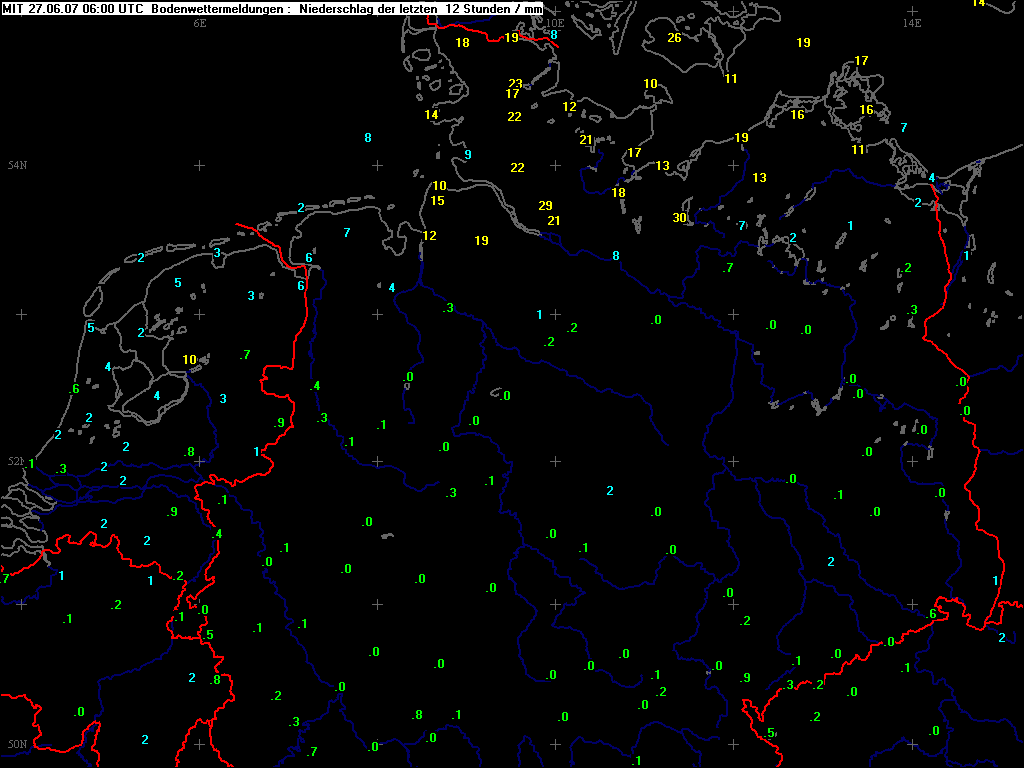This screenshot has width=1024, height=768.
Task: Click the yellow 26 rainfall value
Action: (x=674, y=38)
